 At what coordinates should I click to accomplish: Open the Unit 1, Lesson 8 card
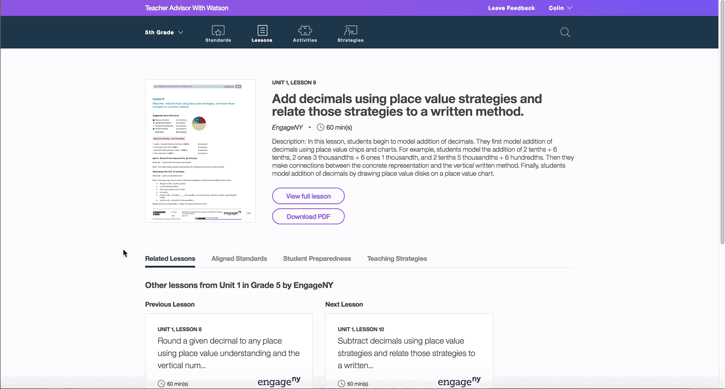pos(229,351)
